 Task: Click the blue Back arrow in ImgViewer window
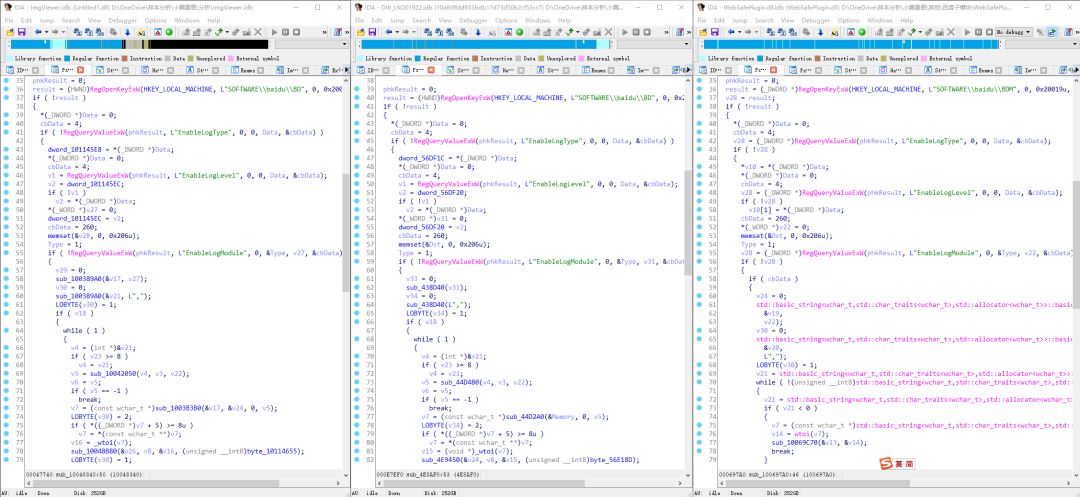(38, 32)
